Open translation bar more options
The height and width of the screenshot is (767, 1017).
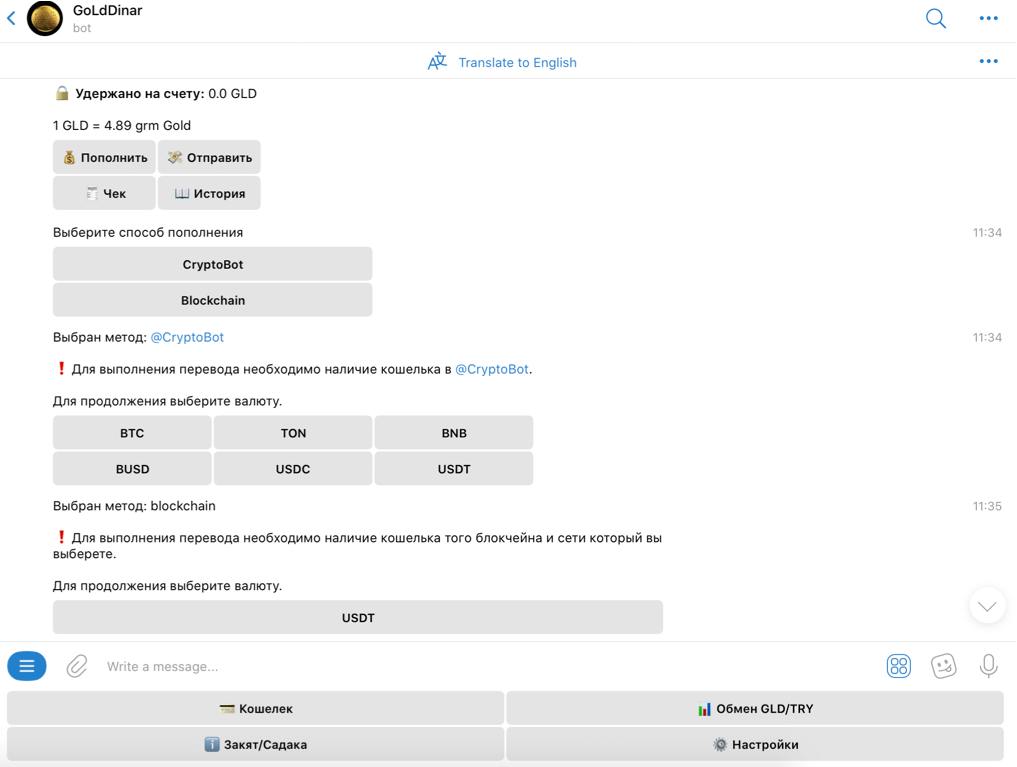[988, 61]
